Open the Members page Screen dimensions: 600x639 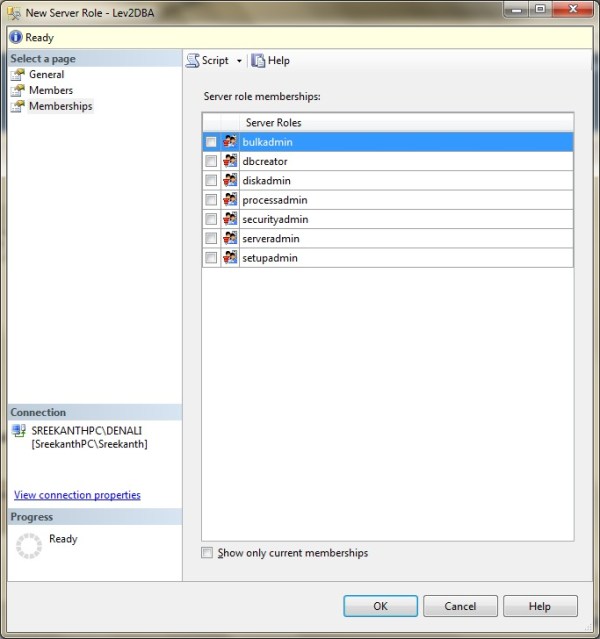50,90
